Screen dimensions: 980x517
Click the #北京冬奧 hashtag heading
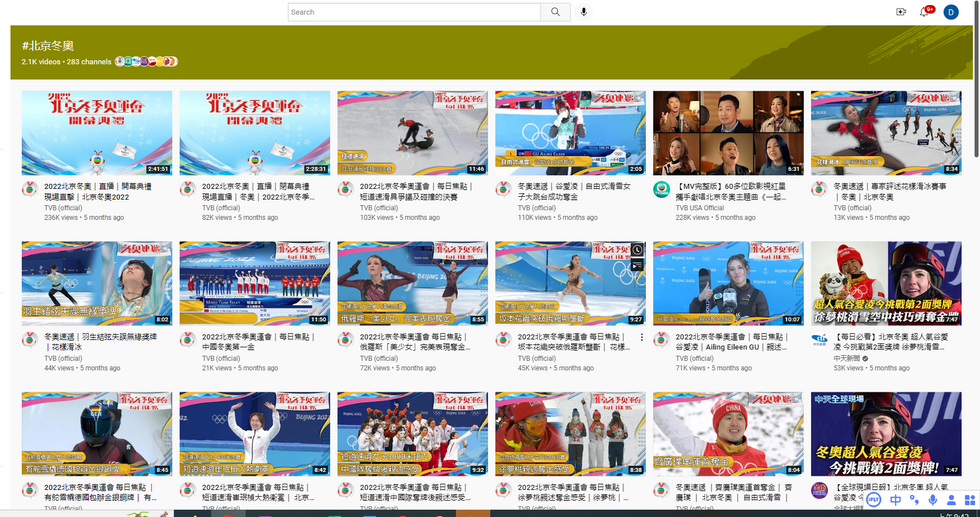(48, 46)
